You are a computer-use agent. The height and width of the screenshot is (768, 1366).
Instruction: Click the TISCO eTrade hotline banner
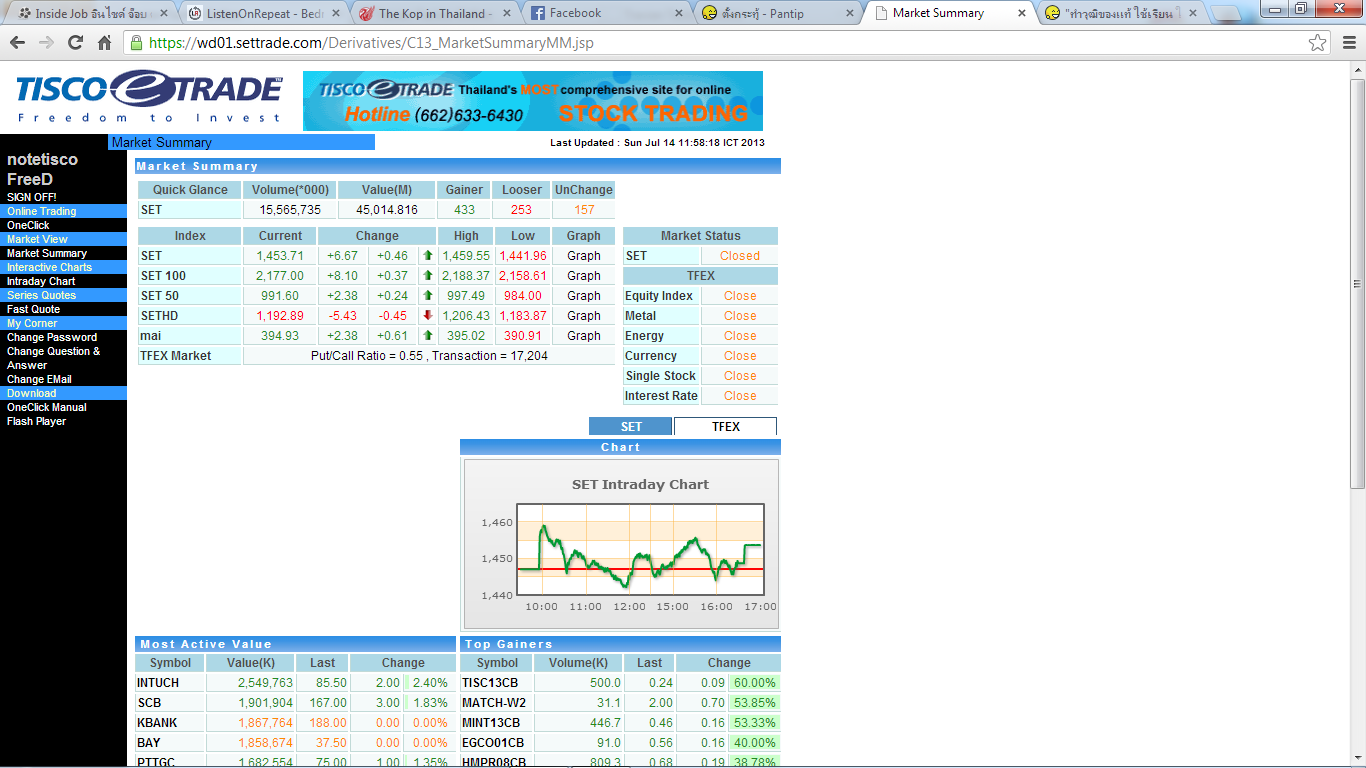tap(533, 101)
